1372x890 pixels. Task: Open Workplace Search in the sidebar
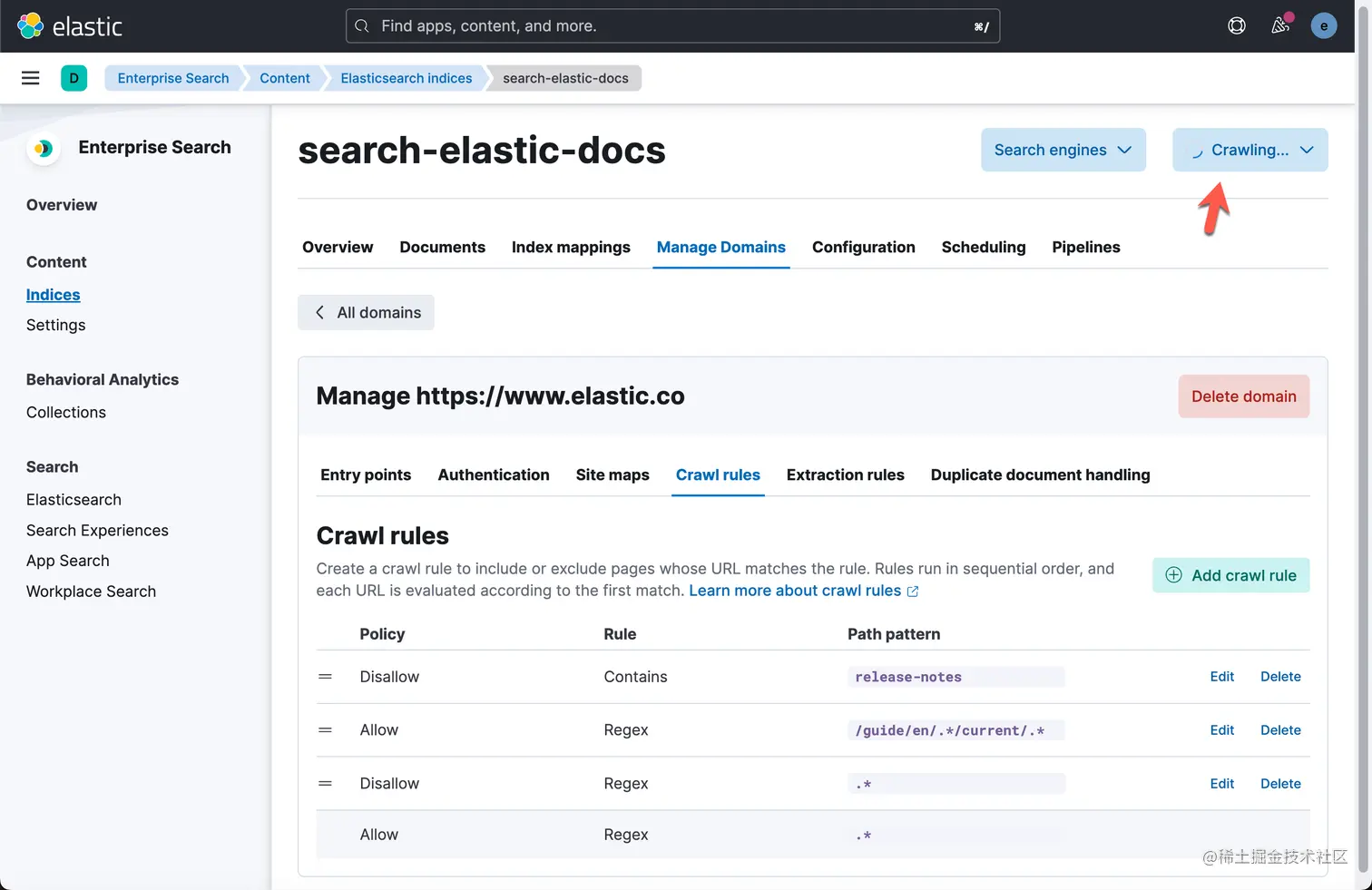pyautogui.click(x=91, y=592)
